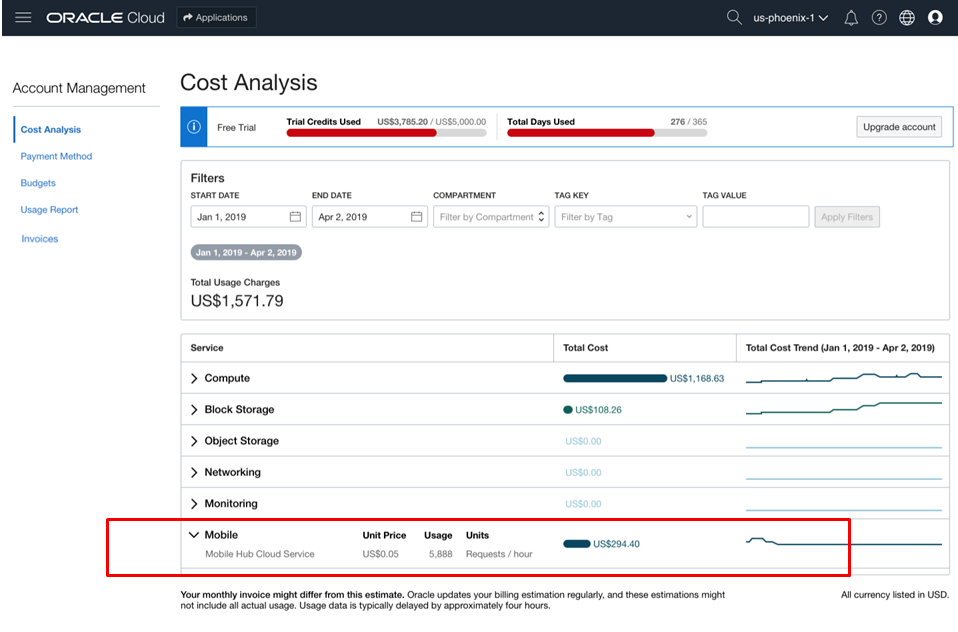Open the user profile avatar
Image resolution: width=958 pixels, height=632 pixels.
pos(935,18)
